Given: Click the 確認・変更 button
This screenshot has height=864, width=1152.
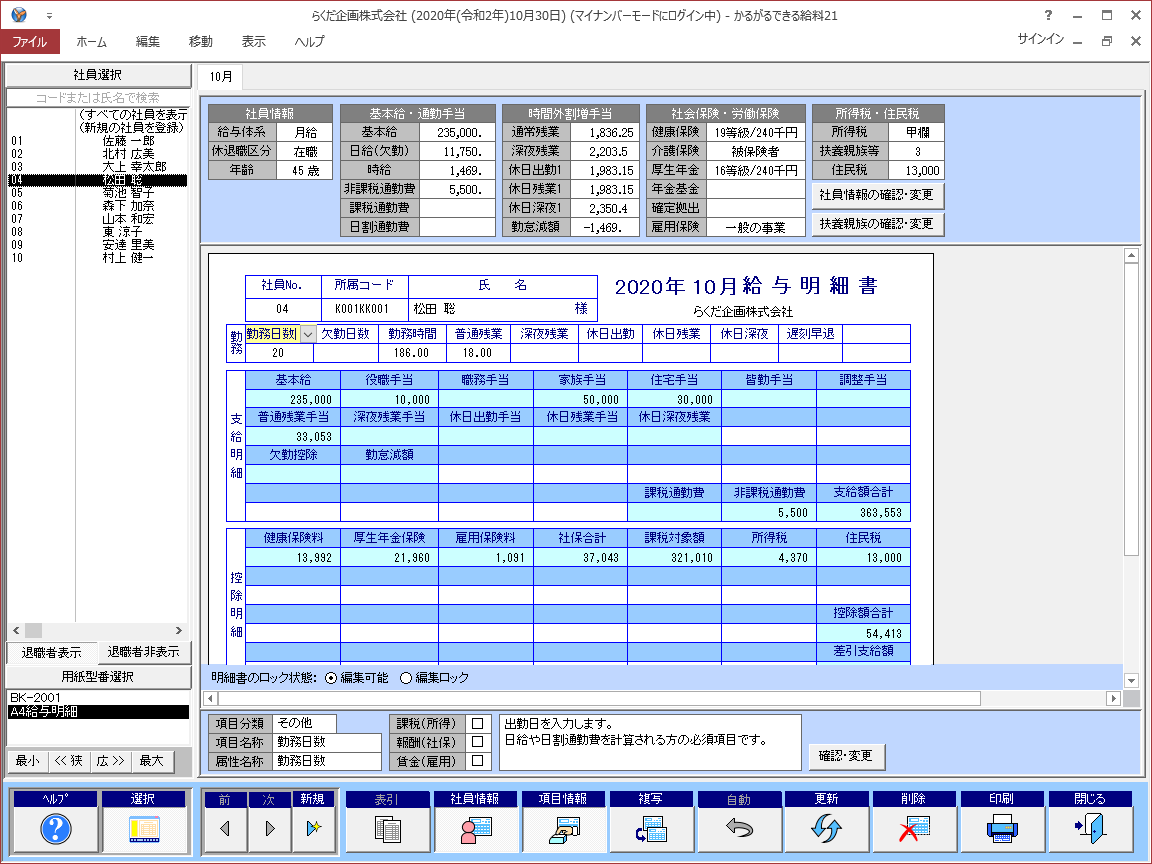Looking at the screenshot, I should [x=846, y=756].
